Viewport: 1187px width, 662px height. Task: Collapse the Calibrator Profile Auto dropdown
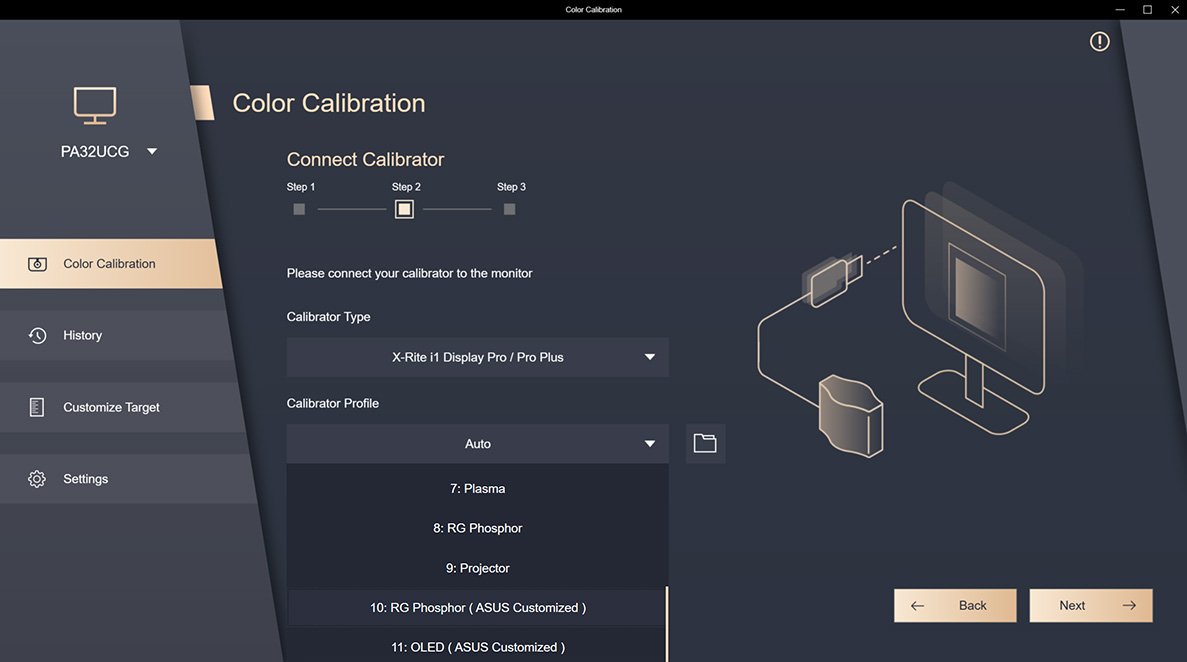pyautogui.click(x=478, y=444)
